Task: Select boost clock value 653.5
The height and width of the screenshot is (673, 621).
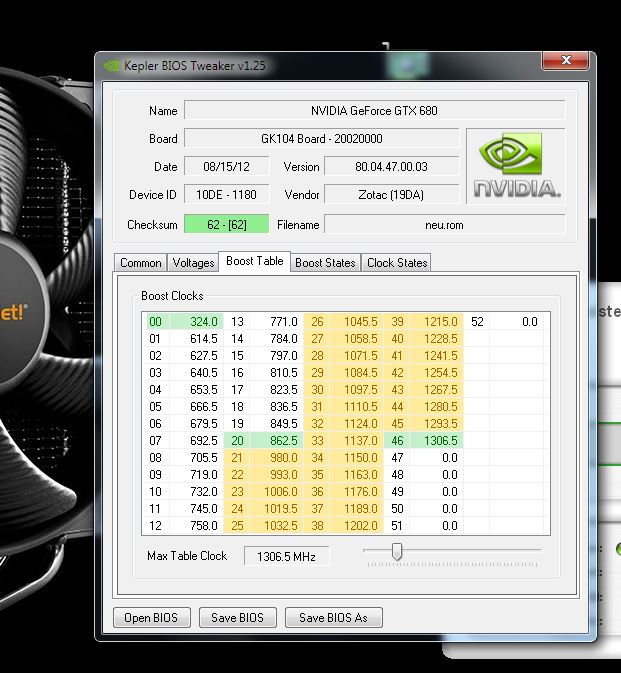Action: 197,389
